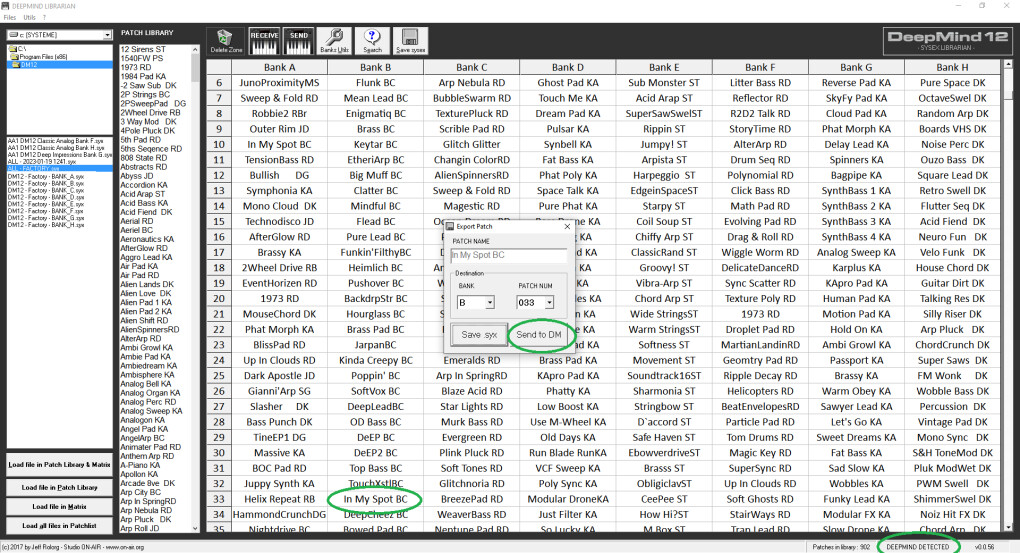Open the Utils menu
Viewport: 1020px width, 553px height.
click(x=29, y=18)
